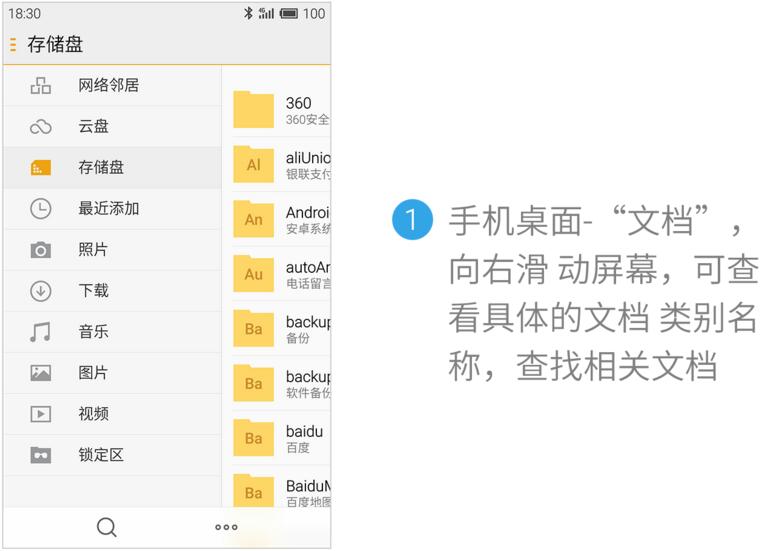Select 图片 menu entry

[112, 373]
